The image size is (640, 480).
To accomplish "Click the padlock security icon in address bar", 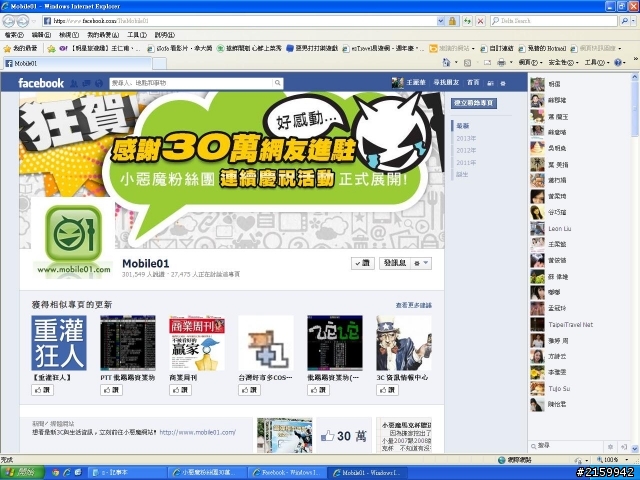I will 452,21.
